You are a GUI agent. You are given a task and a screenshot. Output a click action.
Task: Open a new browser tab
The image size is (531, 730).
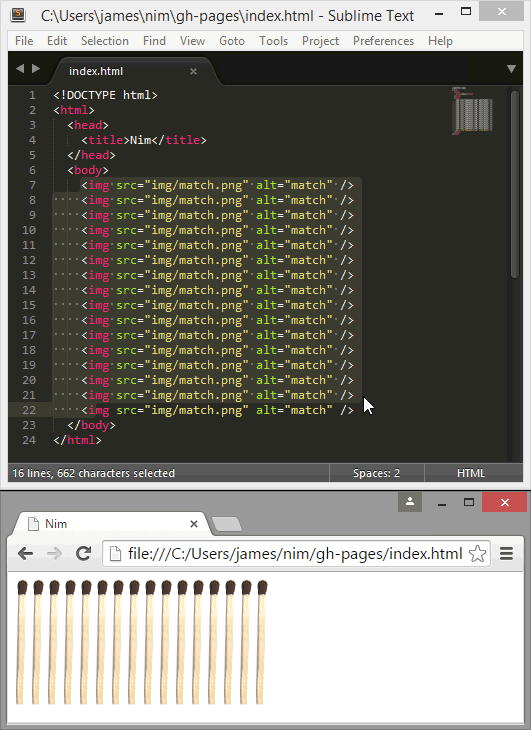(x=227, y=524)
